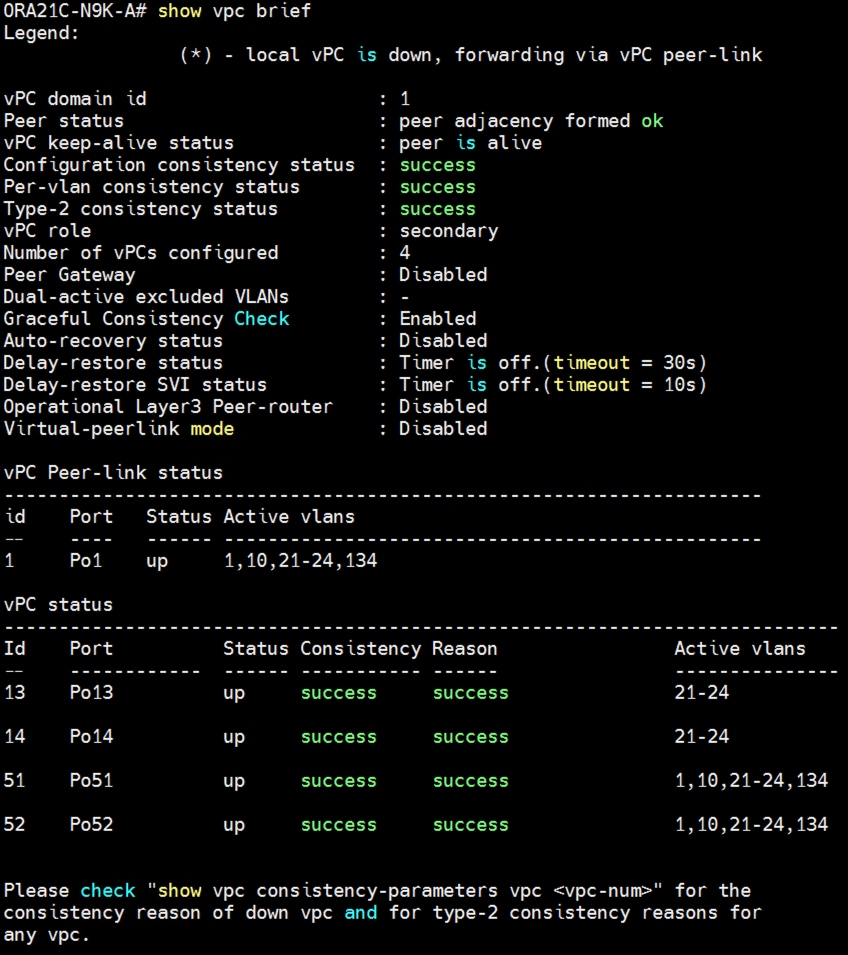Viewport: 848px width, 955px height.
Task: Click 'success' next to Per-vlan consistency status
Action: tap(437, 188)
